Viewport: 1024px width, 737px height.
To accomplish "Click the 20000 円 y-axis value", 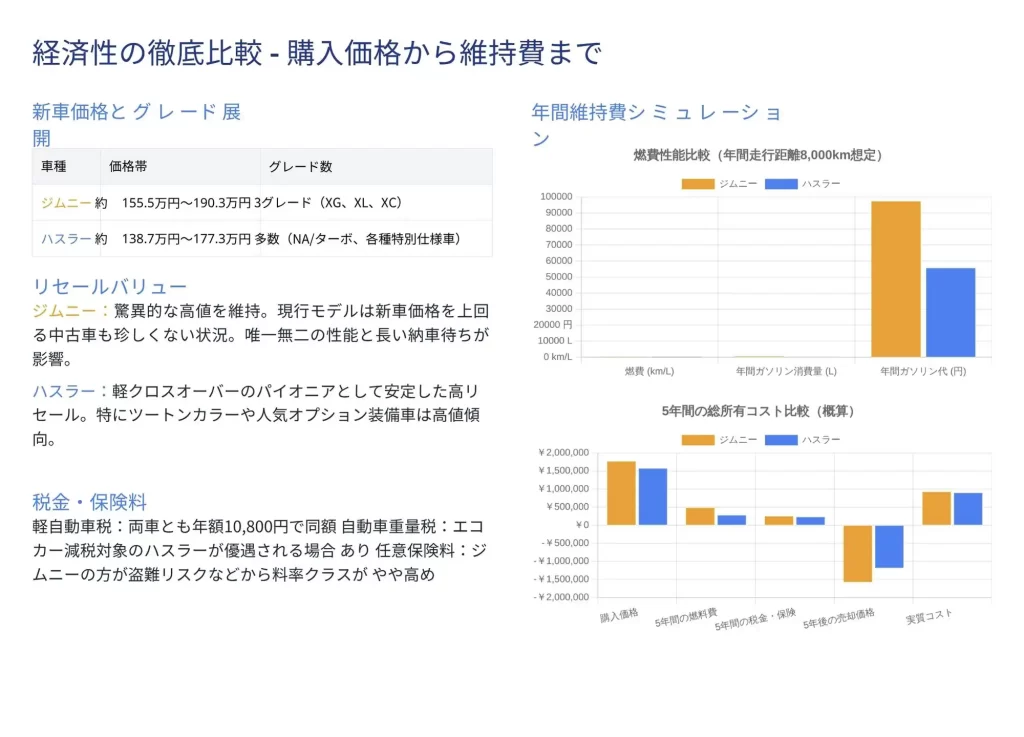I will pyautogui.click(x=552, y=324).
